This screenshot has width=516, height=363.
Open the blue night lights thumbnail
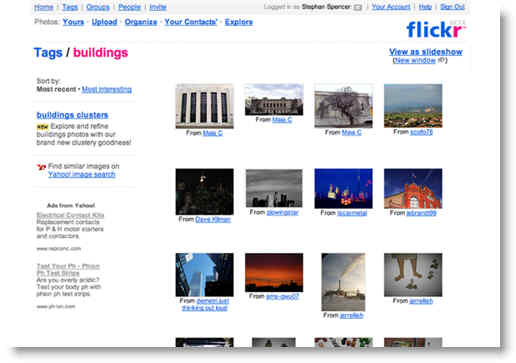coord(343,188)
